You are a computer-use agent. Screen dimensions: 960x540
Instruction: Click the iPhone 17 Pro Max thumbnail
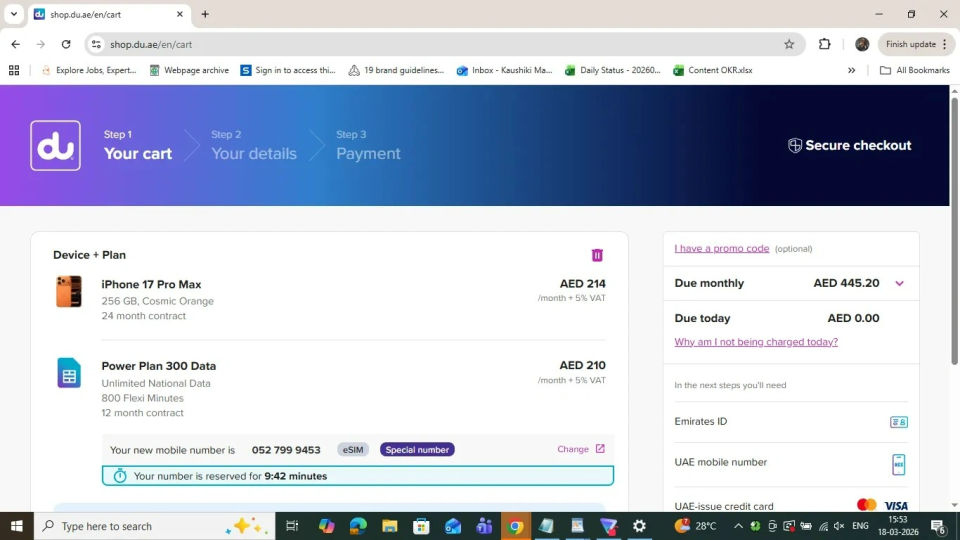tap(69, 292)
